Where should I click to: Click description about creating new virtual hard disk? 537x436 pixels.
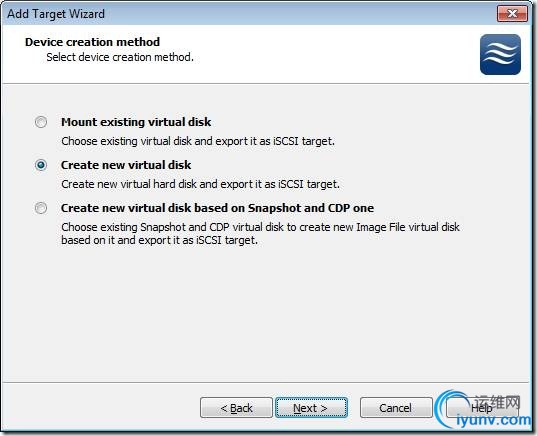pos(200,184)
